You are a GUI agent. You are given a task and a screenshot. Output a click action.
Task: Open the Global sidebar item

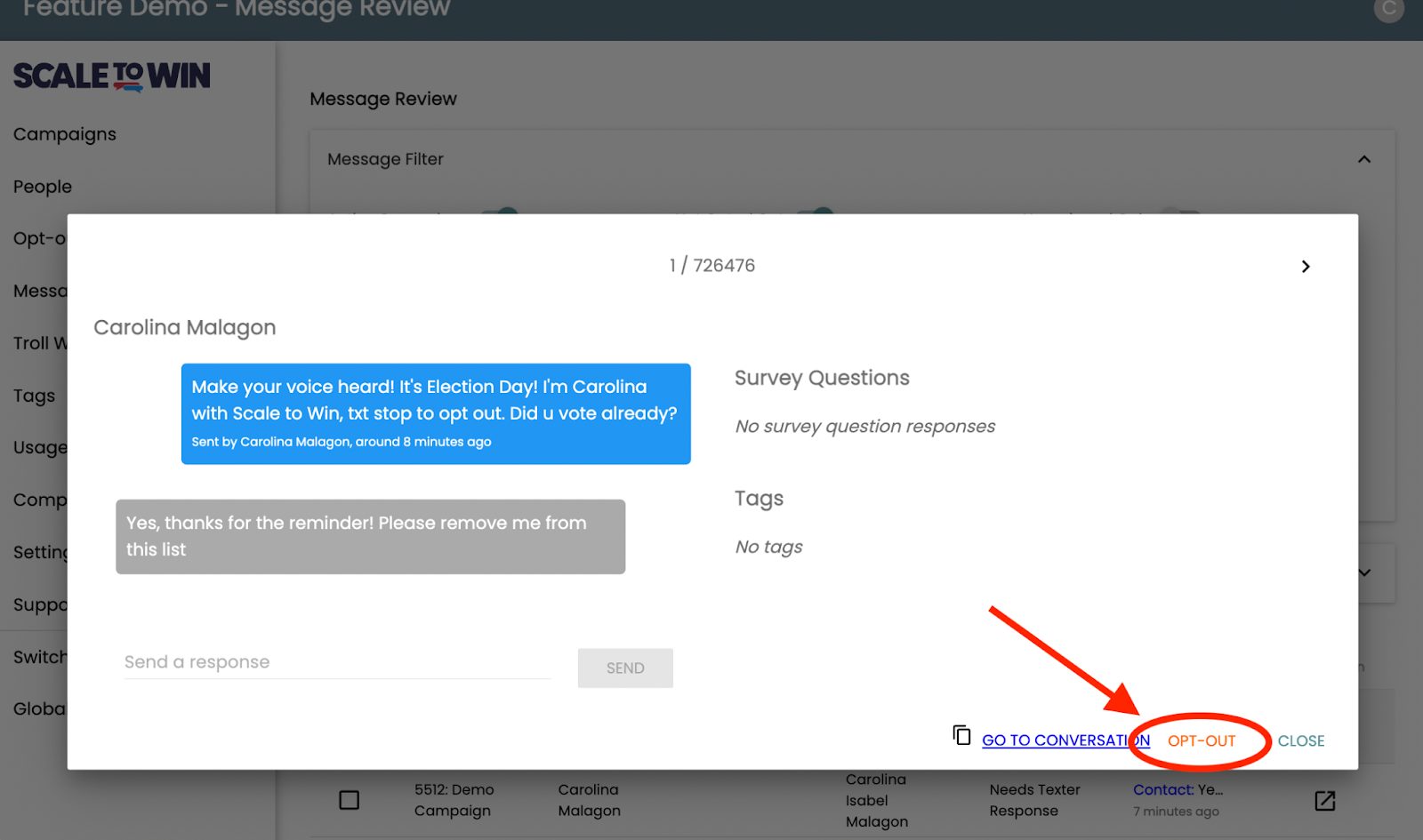click(40, 709)
